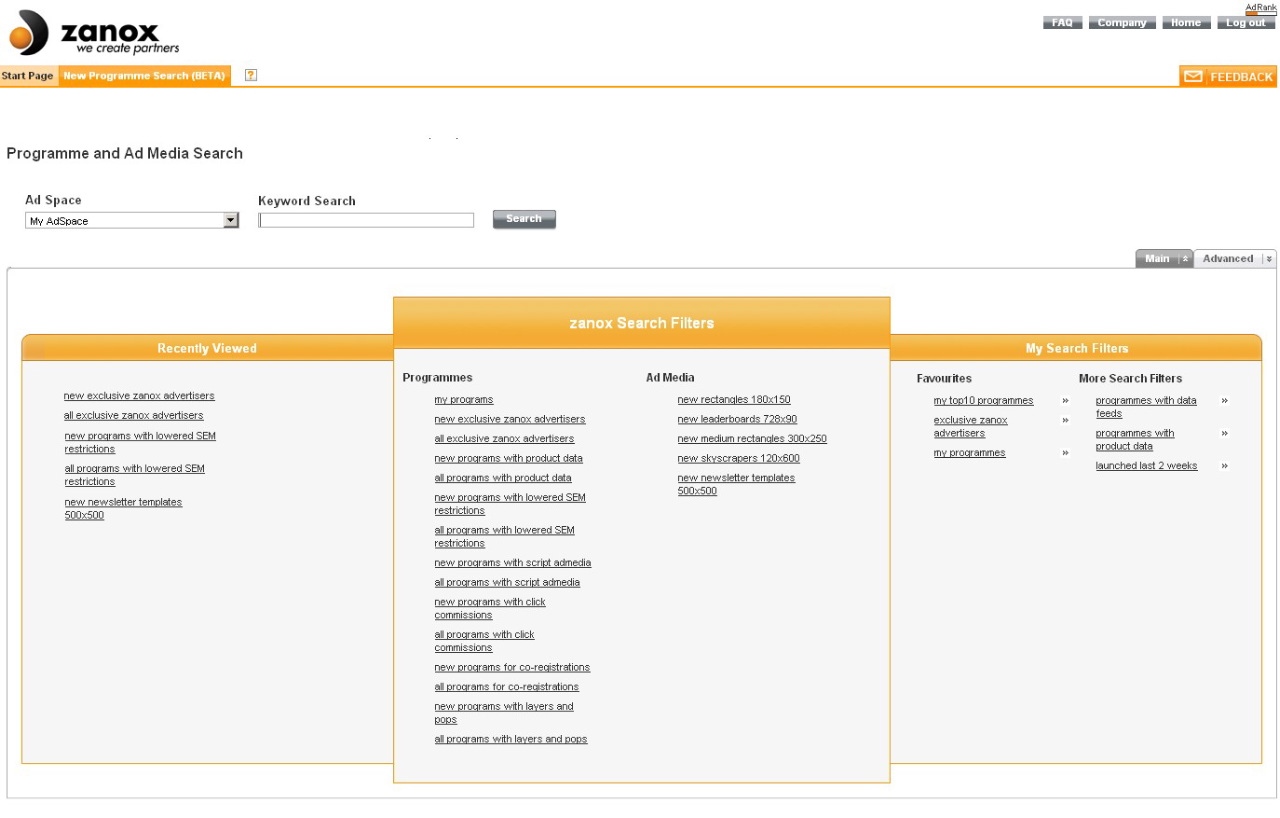Open all programs for co-registrations
The image size is (1280, 818).
coord(506,687)
